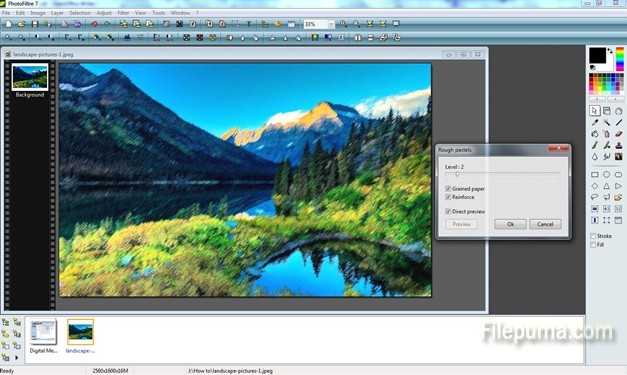Screen dimensions: 627x375
Task: Open the Layer menu
Action: 57,13
